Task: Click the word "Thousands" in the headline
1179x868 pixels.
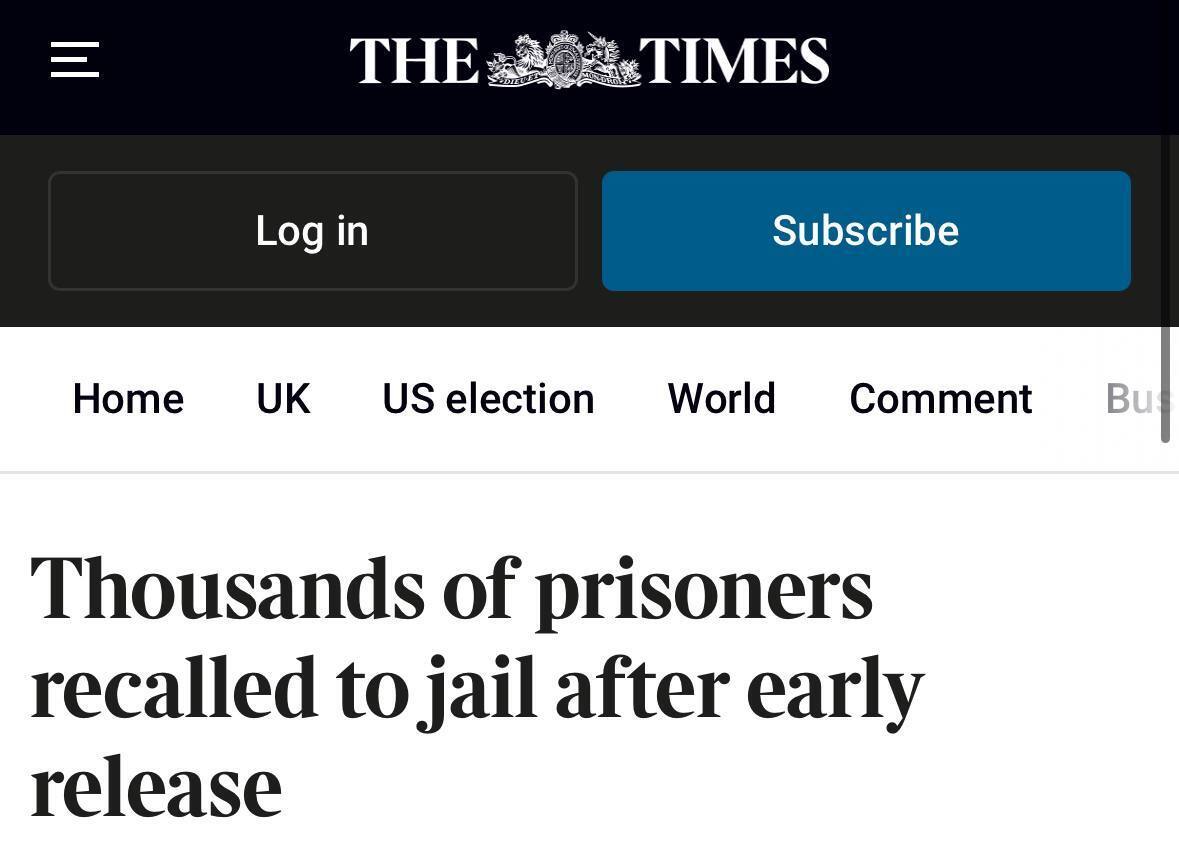Action: pos(227,588)
